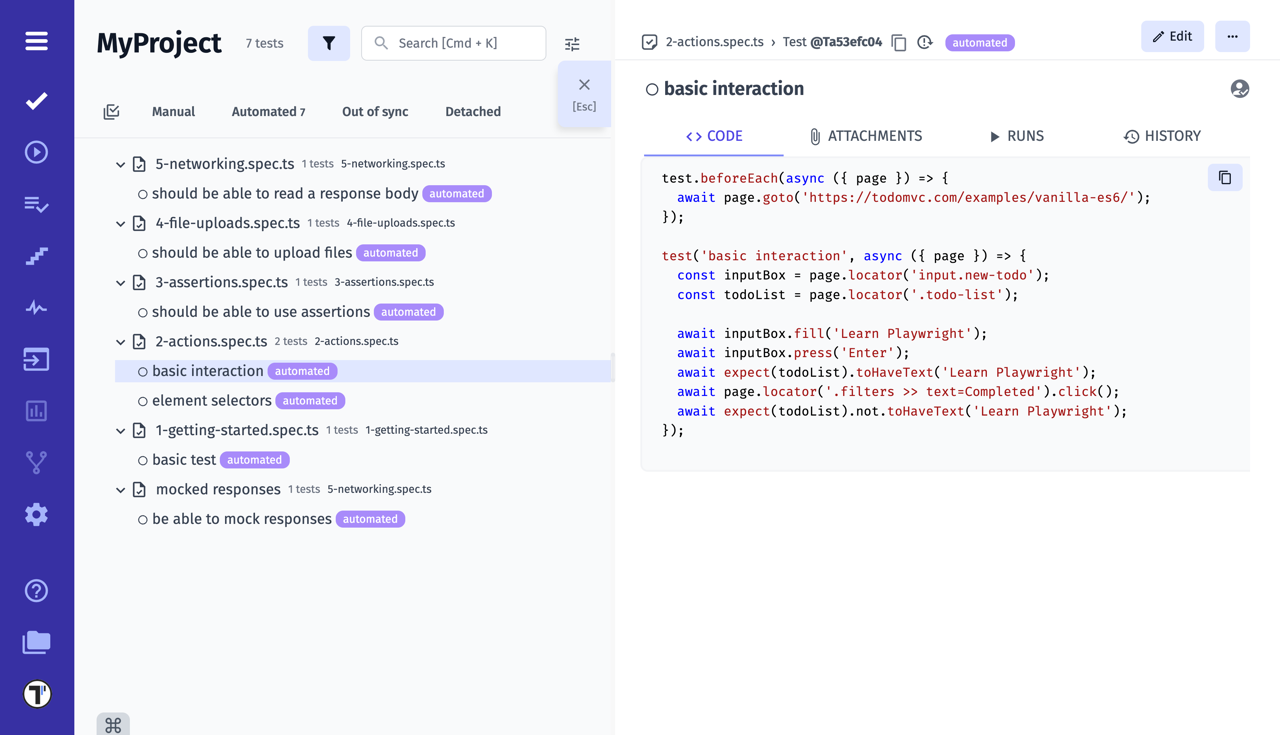Open the Analytics pulse icon in sidebar
The height and width of the screenshot is (735, 1280).
[36, 307]
